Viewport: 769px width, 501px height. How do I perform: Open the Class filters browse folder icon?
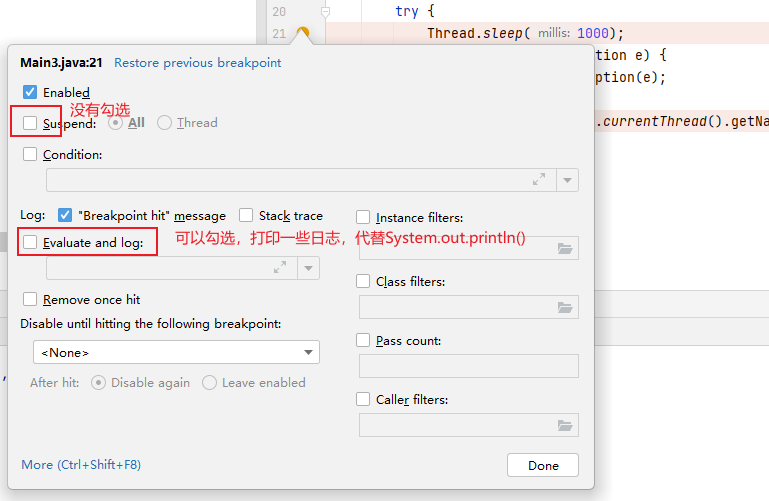(x=566, y=307)
